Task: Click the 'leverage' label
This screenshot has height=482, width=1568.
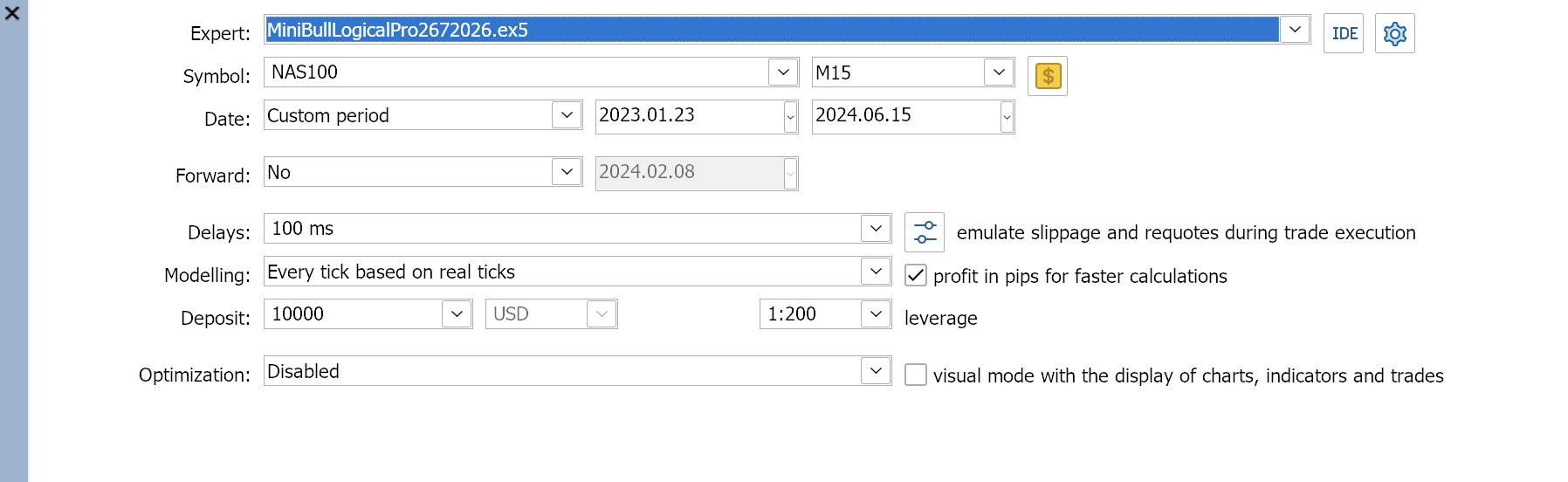Action: pos(940,318)
